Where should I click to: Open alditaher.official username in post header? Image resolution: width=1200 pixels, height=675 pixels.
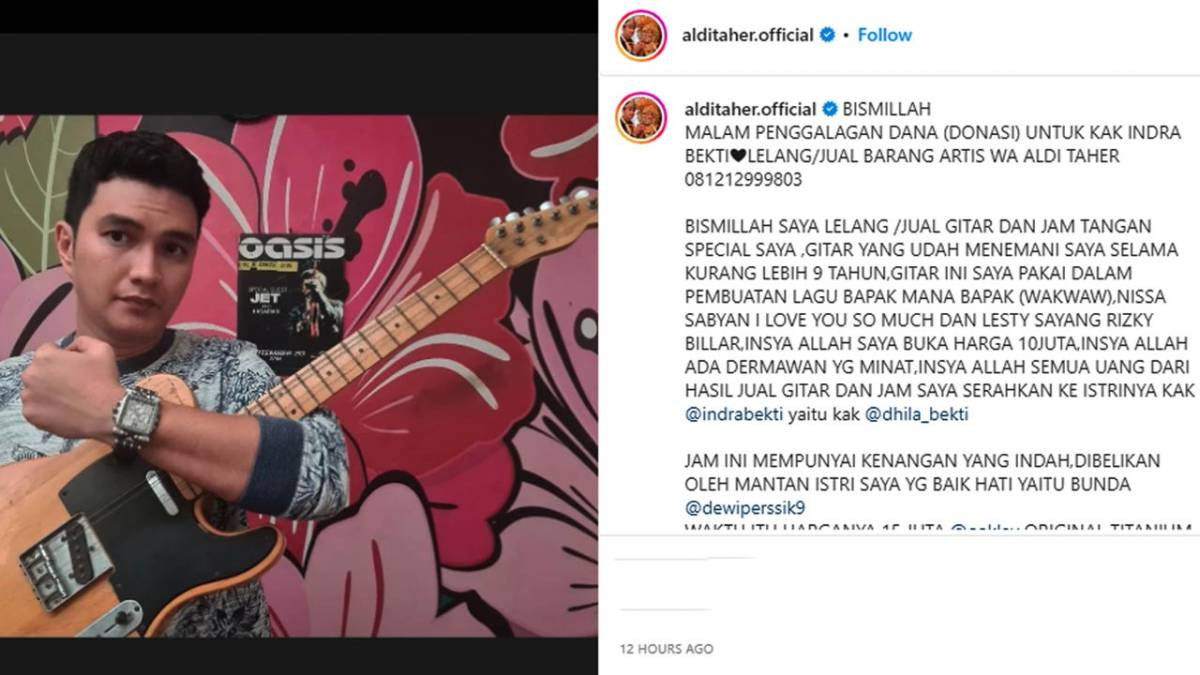[x=749, y=35]
